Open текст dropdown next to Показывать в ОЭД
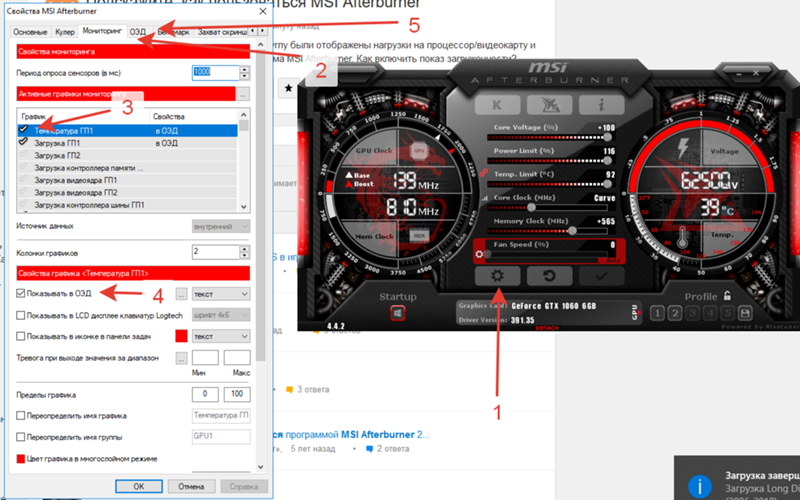The width and height of the screenshot is (800, 500). (x=221, y=294)
